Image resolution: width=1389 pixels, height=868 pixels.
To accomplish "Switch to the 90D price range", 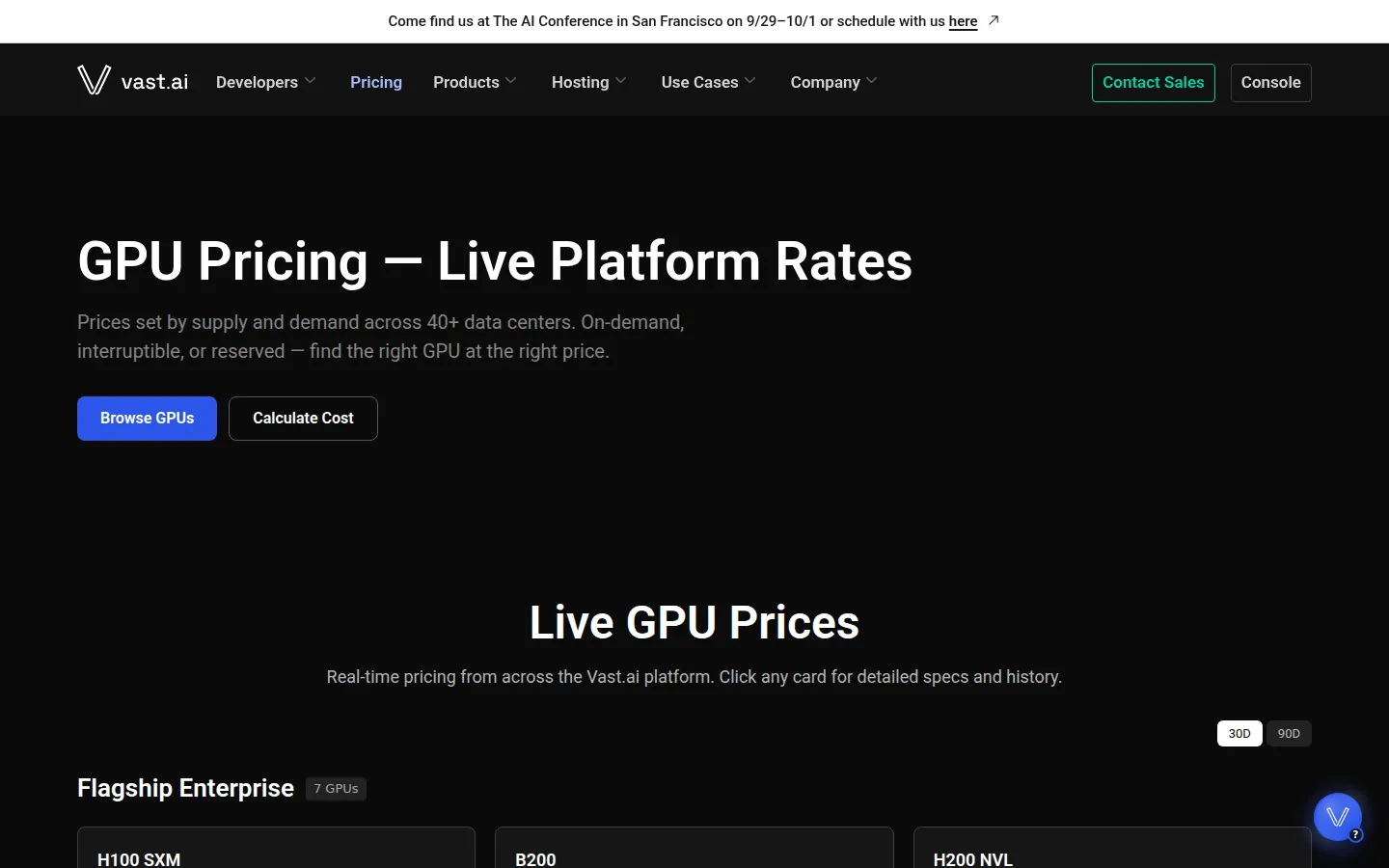I will tap(1289, 734).
